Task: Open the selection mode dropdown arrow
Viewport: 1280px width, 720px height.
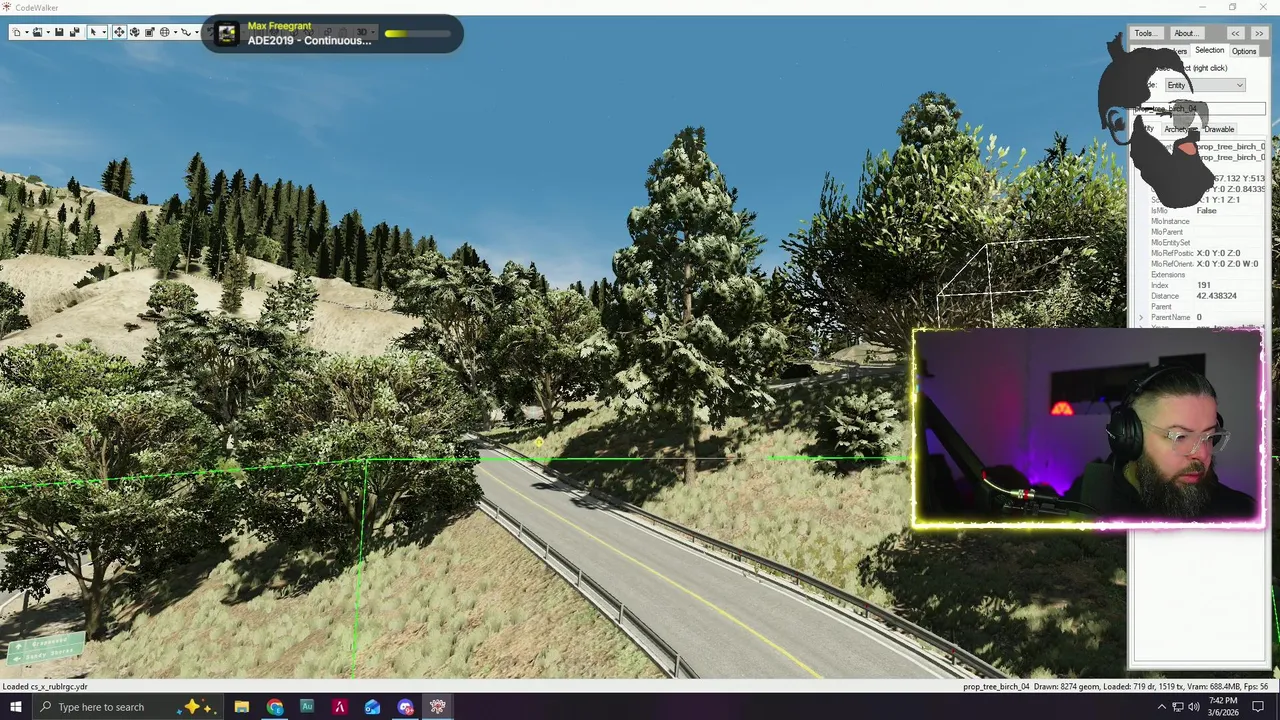Action: point(104,32)
